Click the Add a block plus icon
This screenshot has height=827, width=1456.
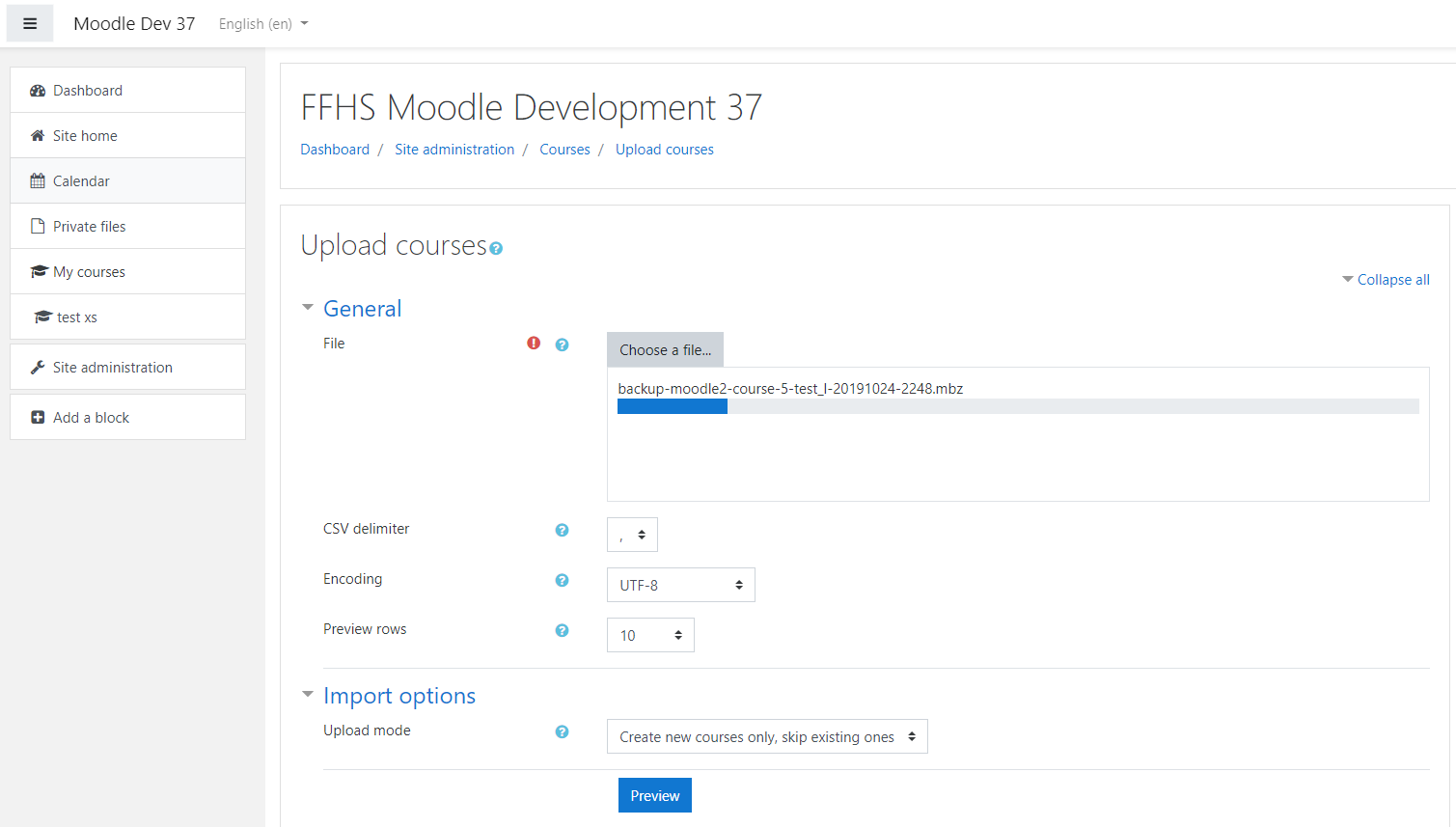coord(38,418)
